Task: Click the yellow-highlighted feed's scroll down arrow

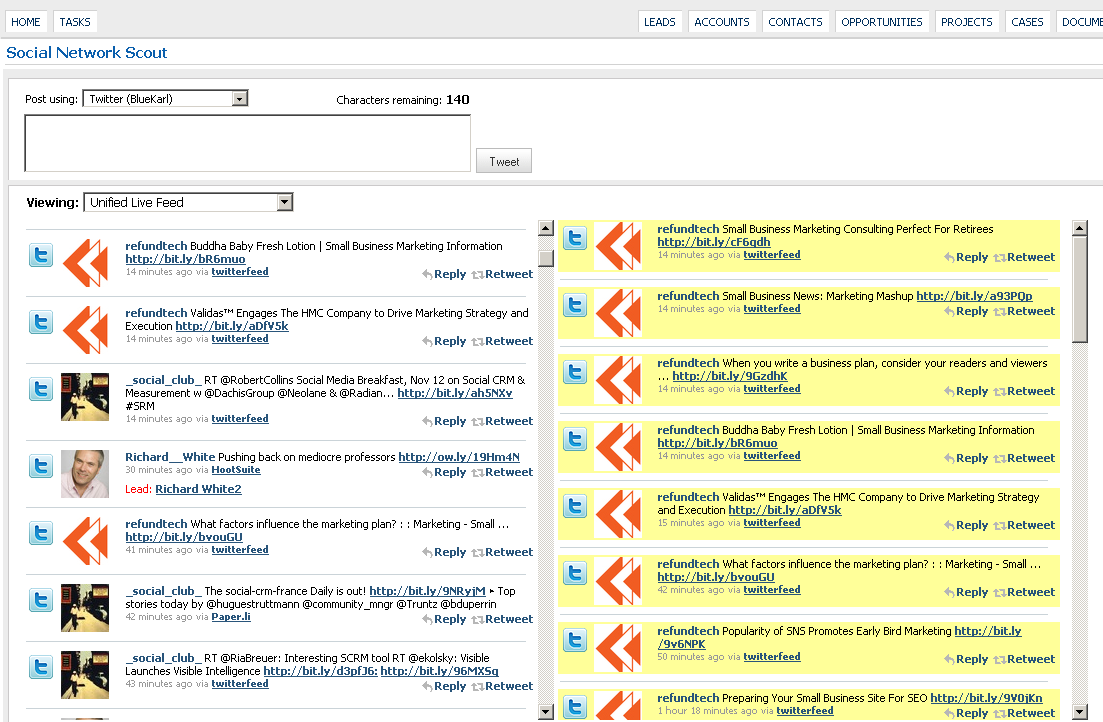Action: (x=1080, y=712)
